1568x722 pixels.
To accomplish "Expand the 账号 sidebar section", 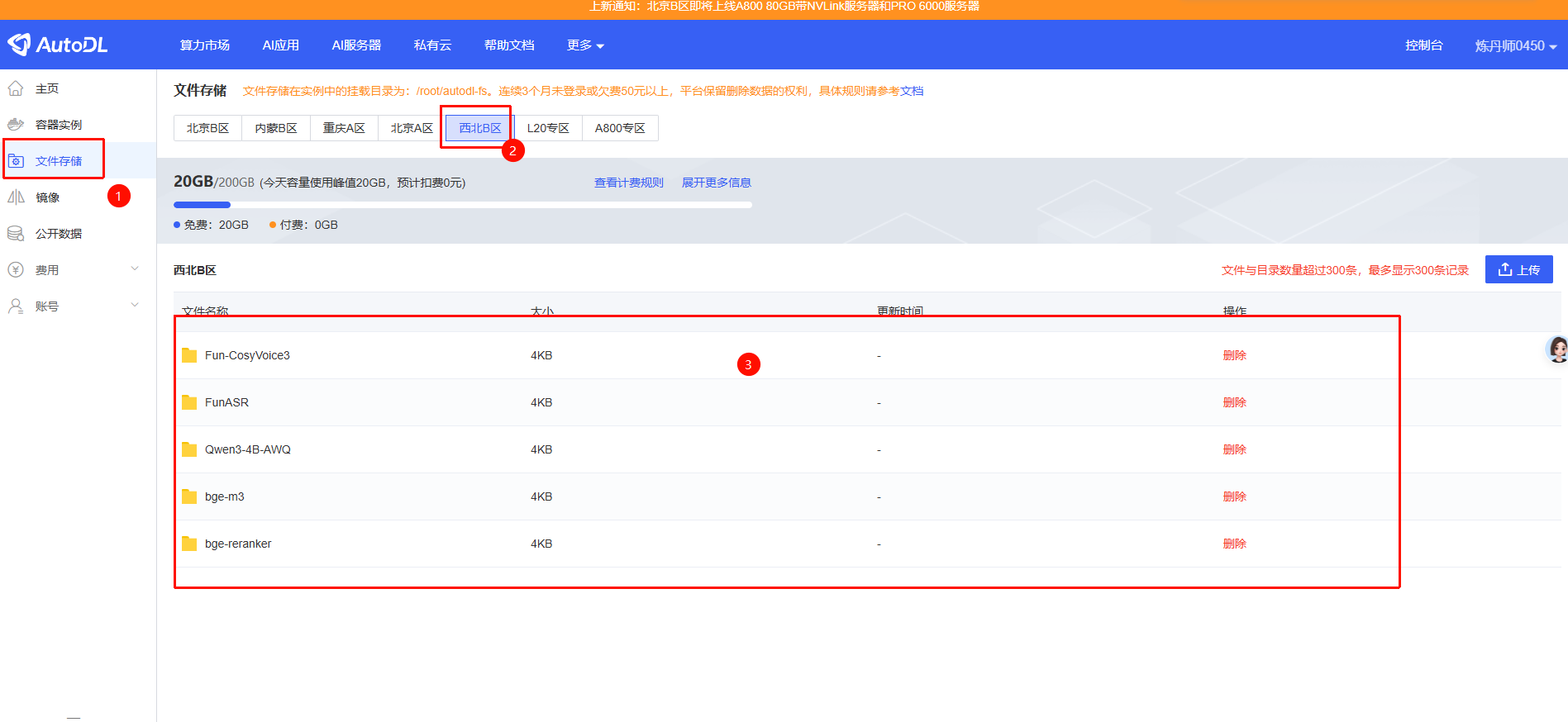I will pos(135,306).
